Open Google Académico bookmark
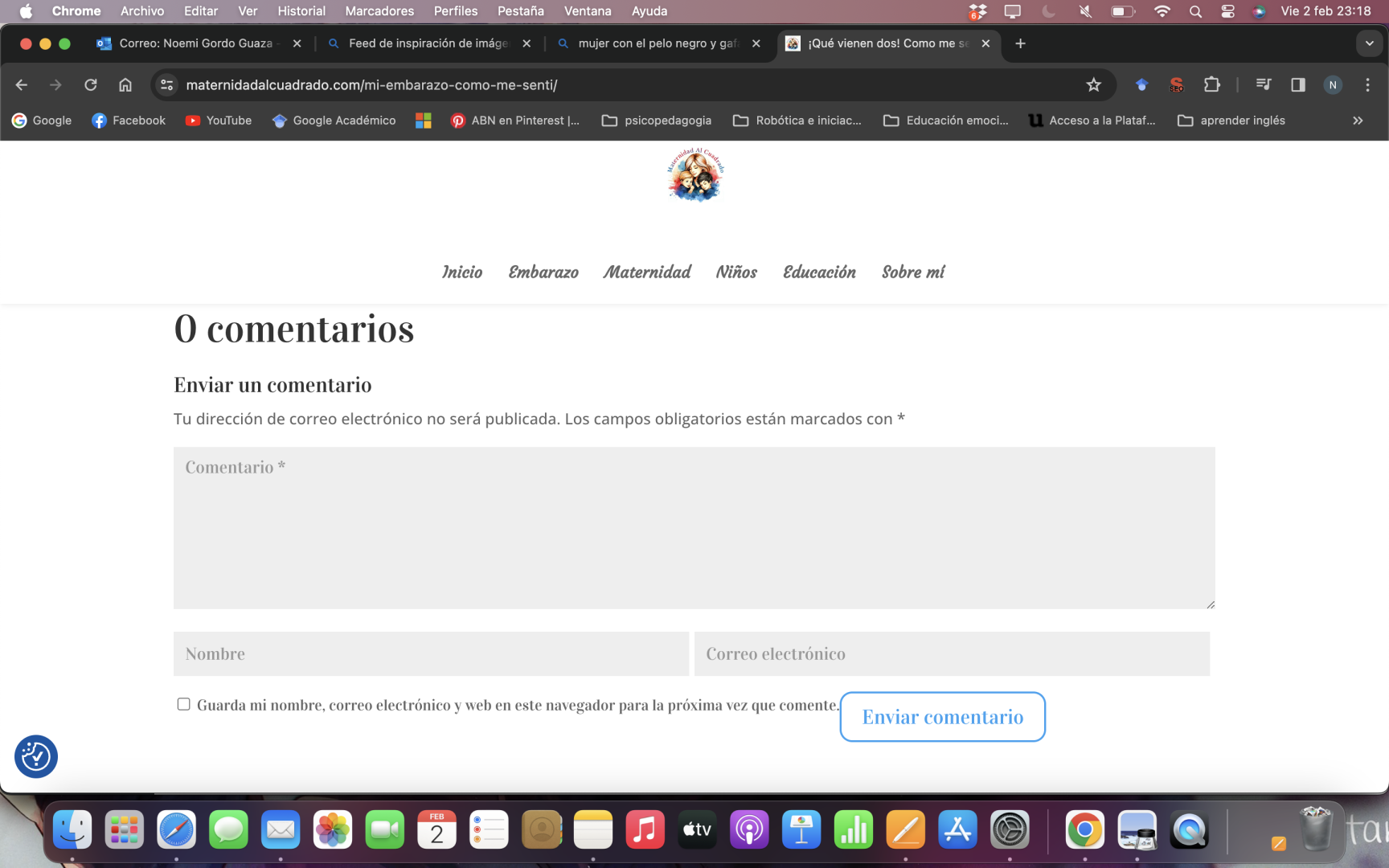This screenshot has width=1389, height=868. [x=334, y=121]
